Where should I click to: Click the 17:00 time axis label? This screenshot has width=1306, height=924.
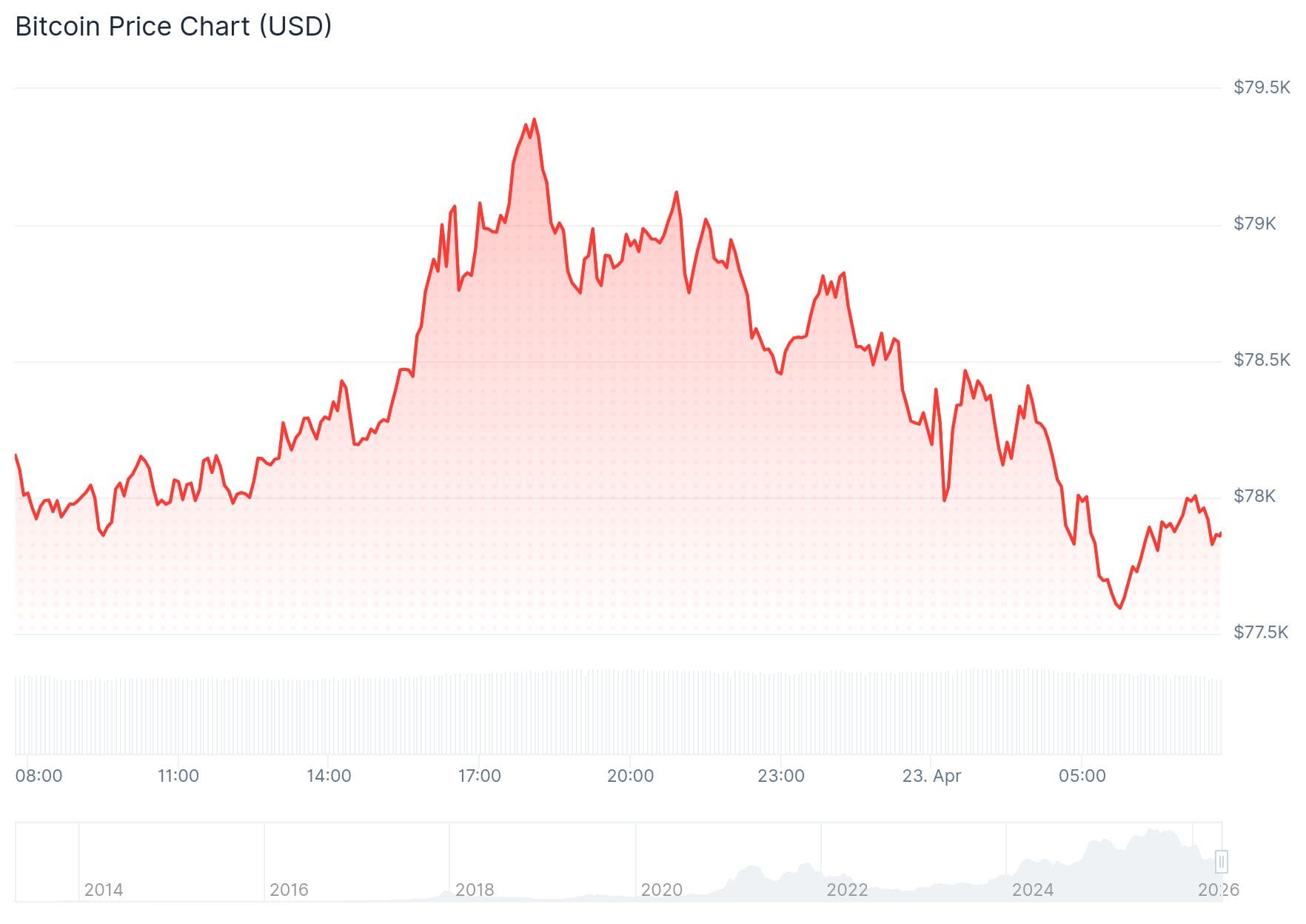(480, 776)
